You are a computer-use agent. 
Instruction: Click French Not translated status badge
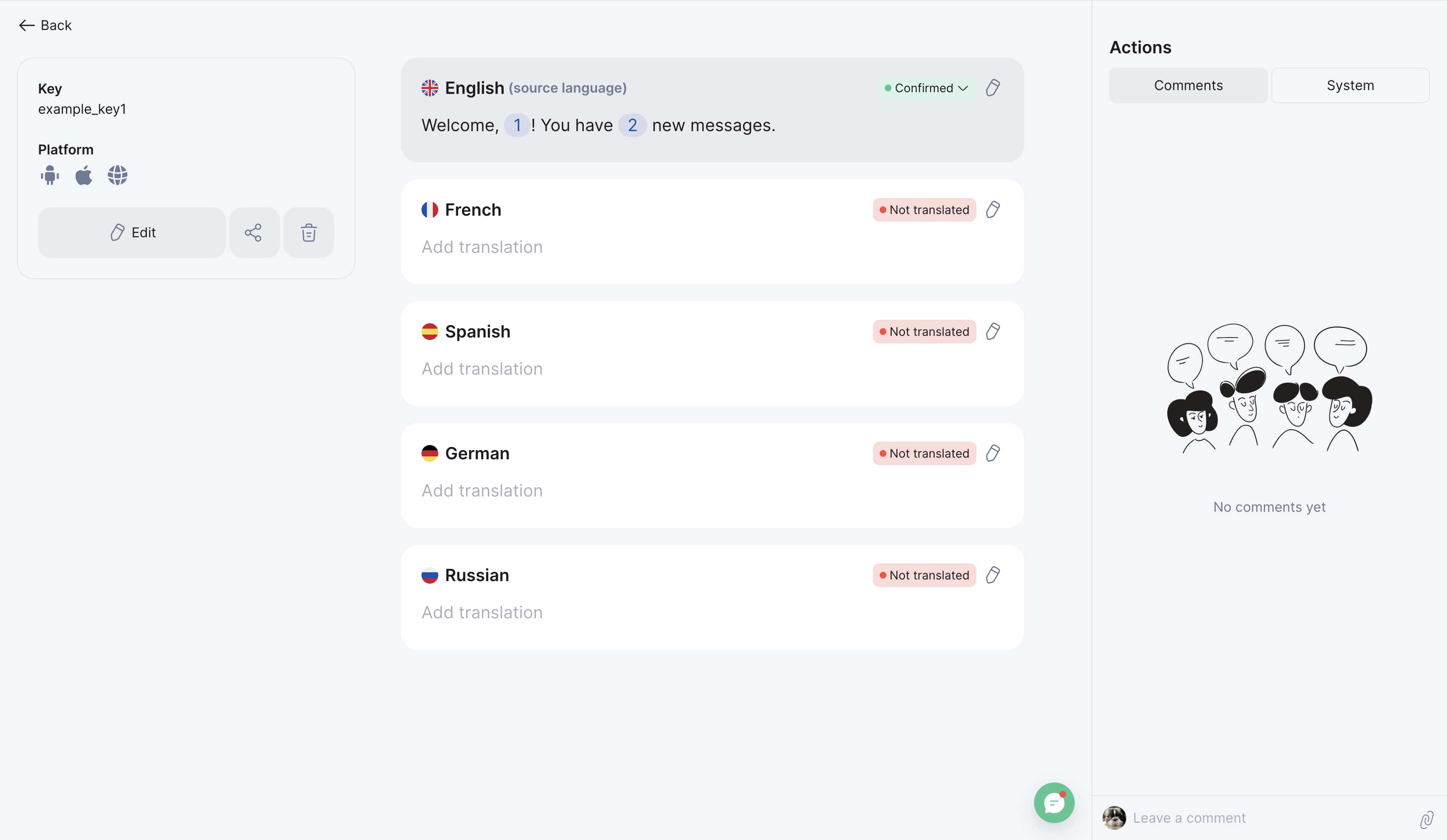tap(924, 209)
